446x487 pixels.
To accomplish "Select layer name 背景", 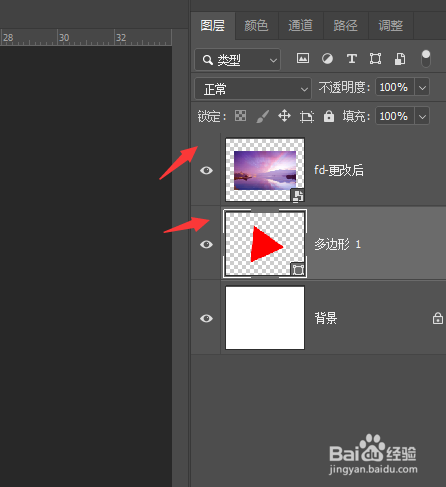I will [326, 318].
